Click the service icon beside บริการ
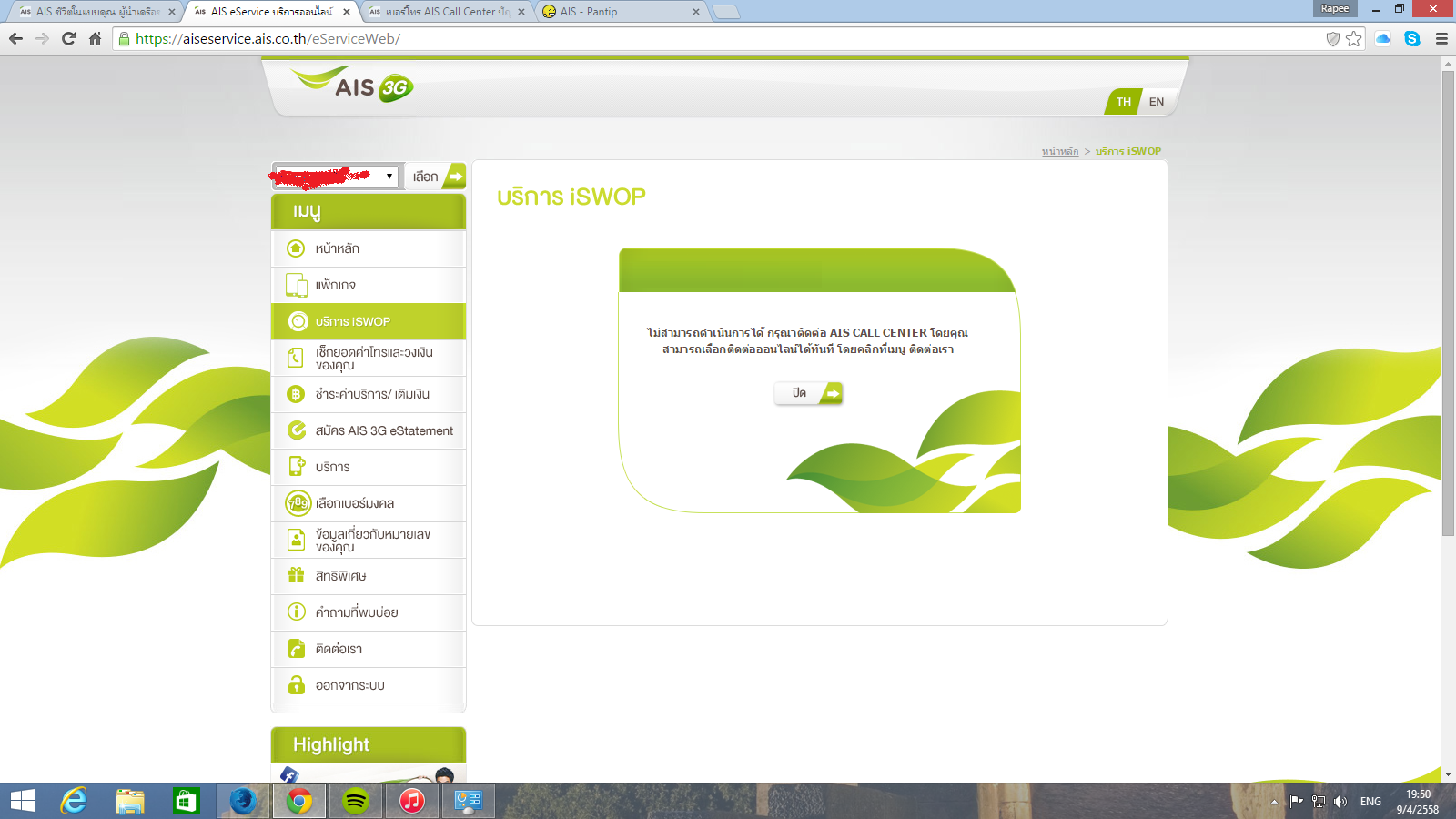 tap(297, 466)
